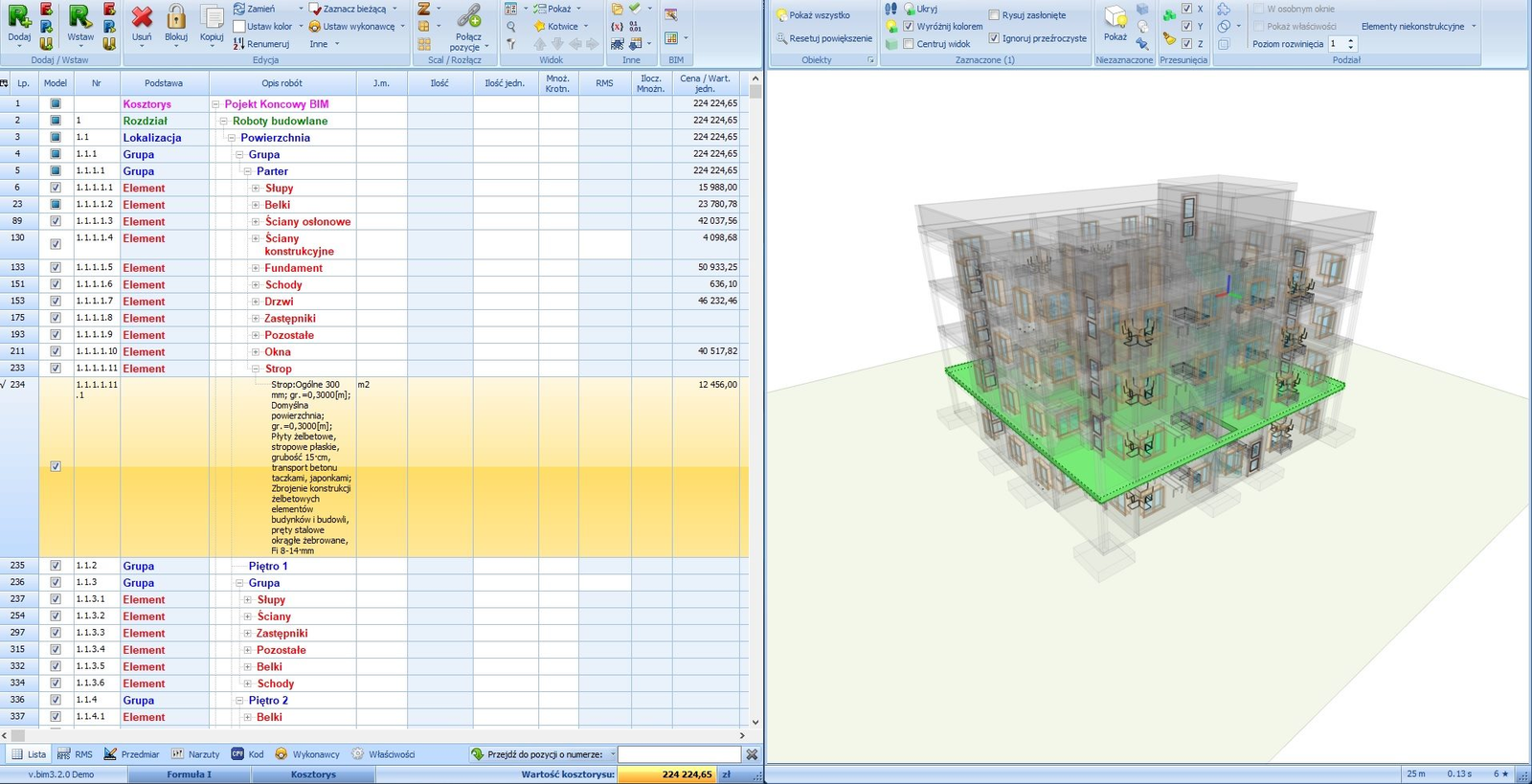This screenshot has width=1532, height=784.
Task: Click the Kotwice star icon
Action: click(540, 27)
